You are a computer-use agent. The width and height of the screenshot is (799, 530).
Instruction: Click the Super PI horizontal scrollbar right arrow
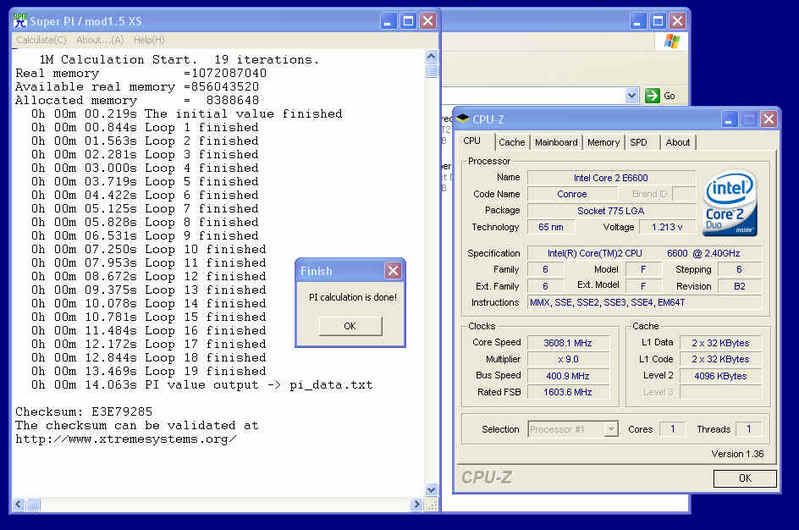(x=417, y=505)
